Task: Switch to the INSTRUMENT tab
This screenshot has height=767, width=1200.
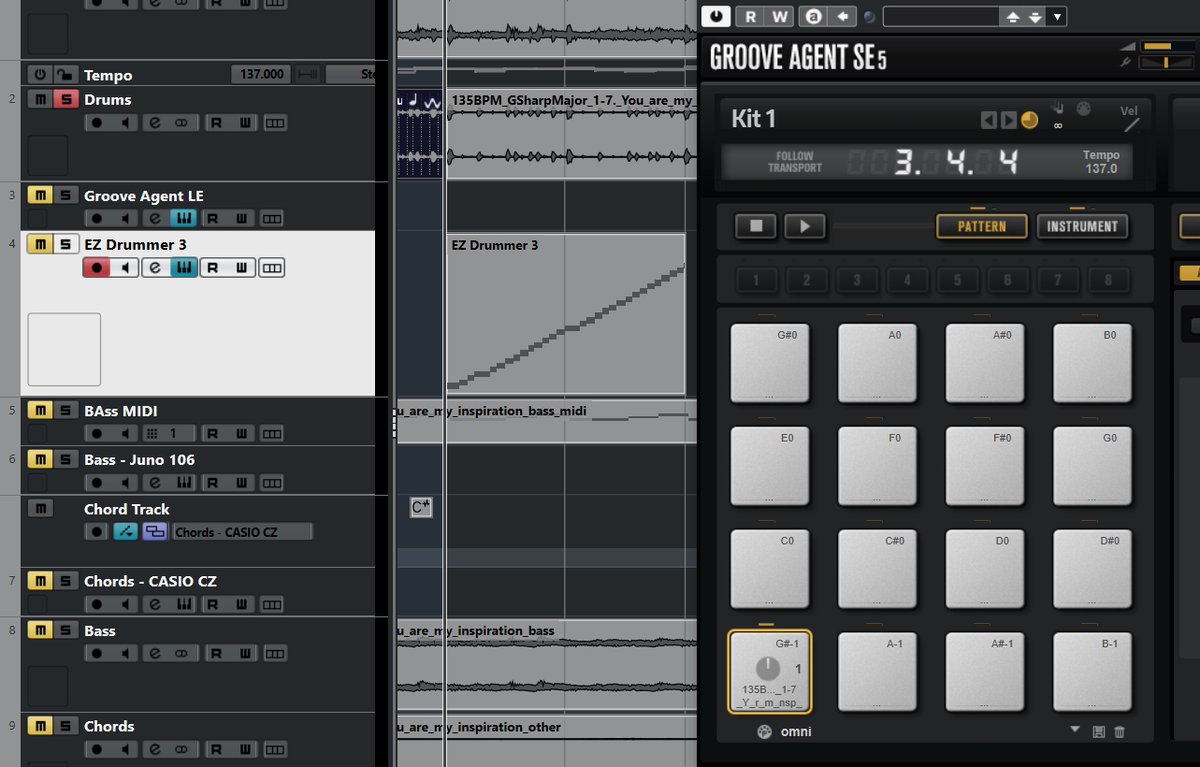Action: [1083, 227]
